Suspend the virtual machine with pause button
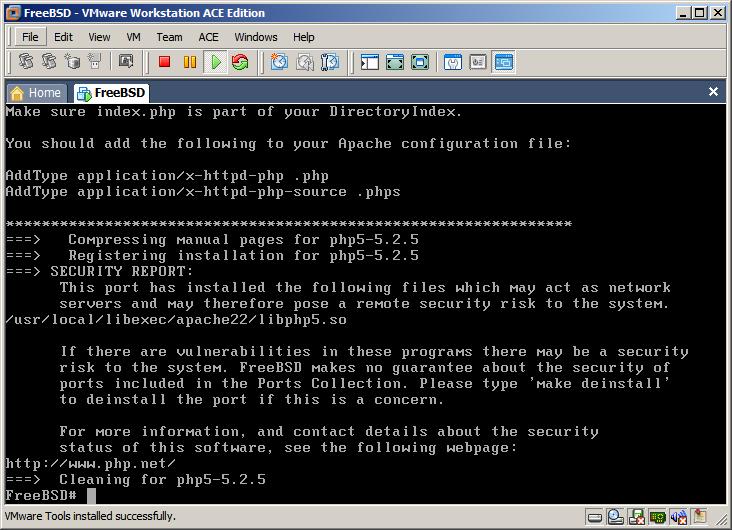732x530 pixels. click(x=190, y=62)
